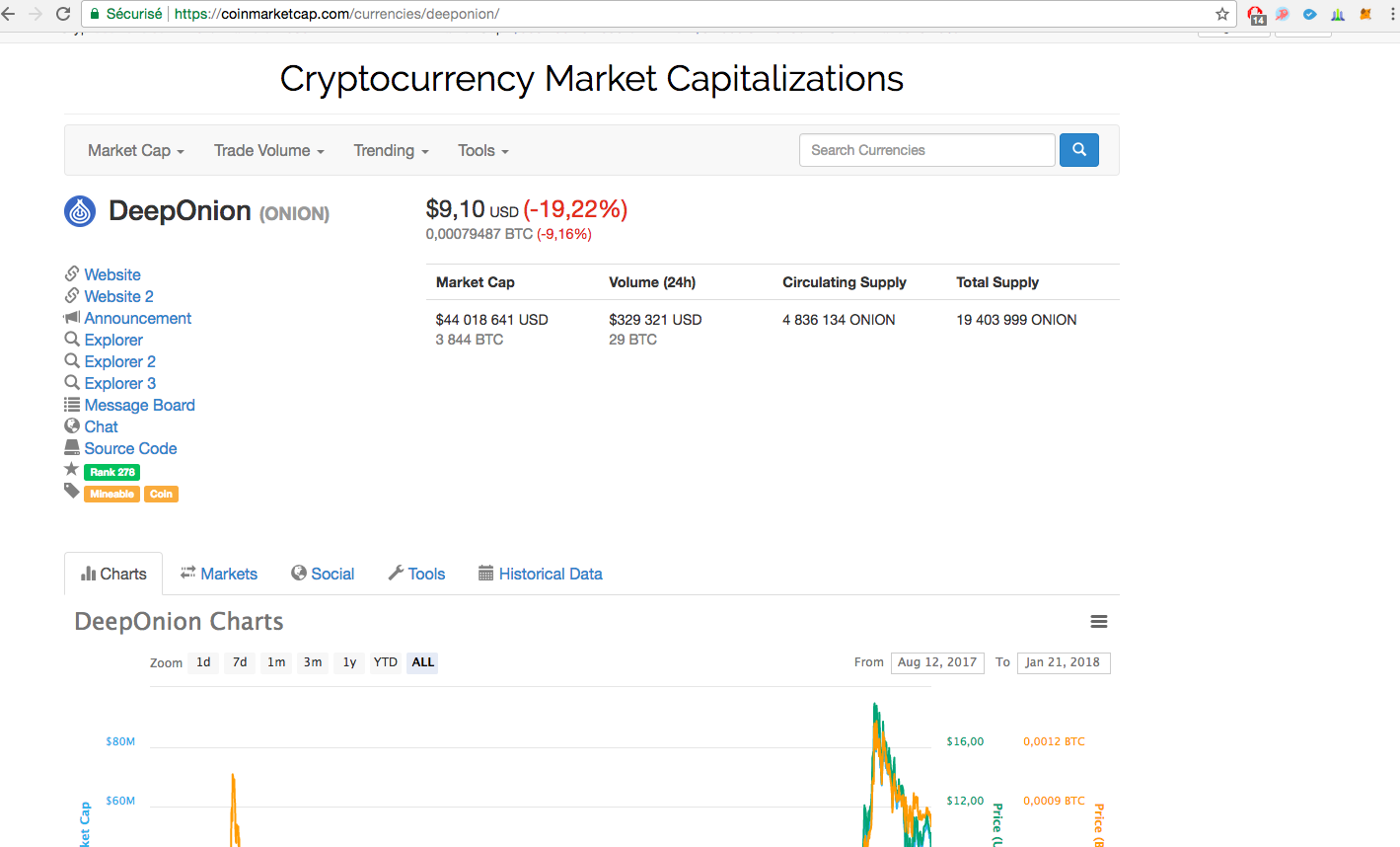The height and width of the screenshot is (847, 1400).
Task: Expand the Trending dropdown
Action: 392,150
